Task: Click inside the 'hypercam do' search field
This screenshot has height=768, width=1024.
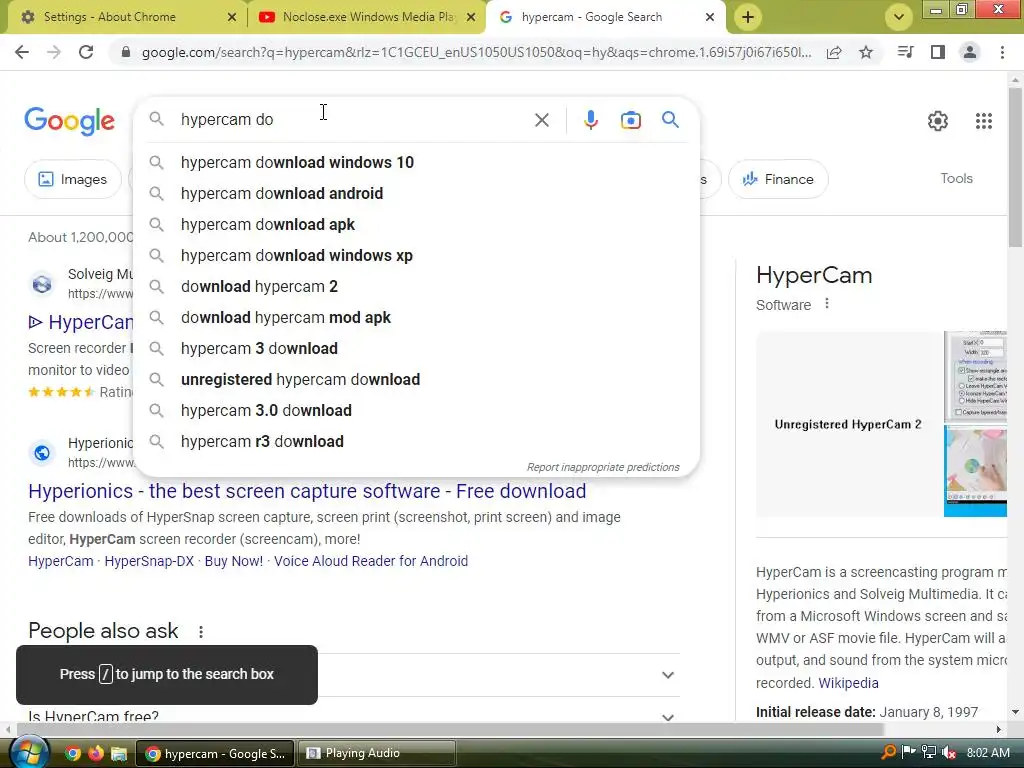Action: [x=353, y=120]
